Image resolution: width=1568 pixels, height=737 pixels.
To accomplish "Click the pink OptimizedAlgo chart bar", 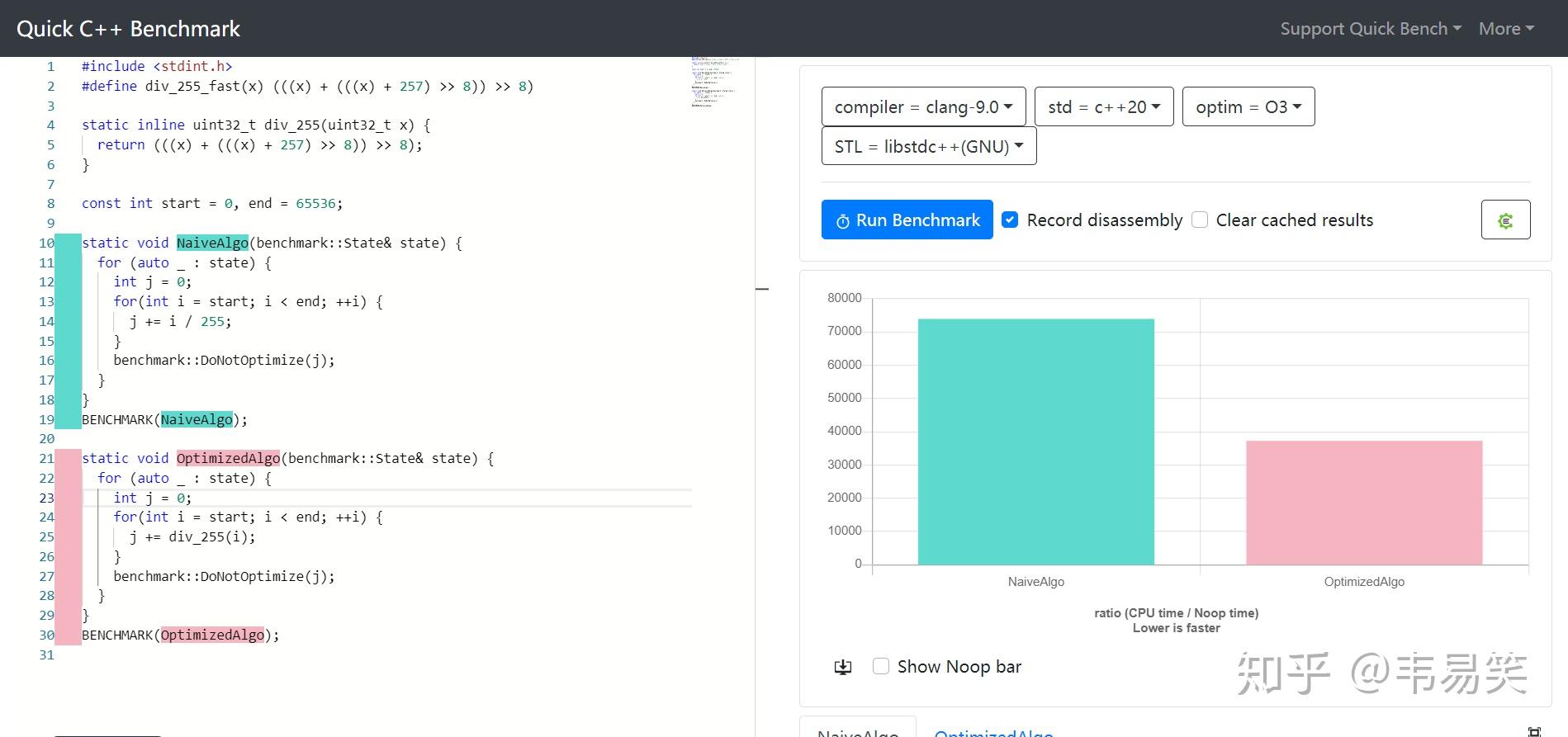I will 1364,503.
